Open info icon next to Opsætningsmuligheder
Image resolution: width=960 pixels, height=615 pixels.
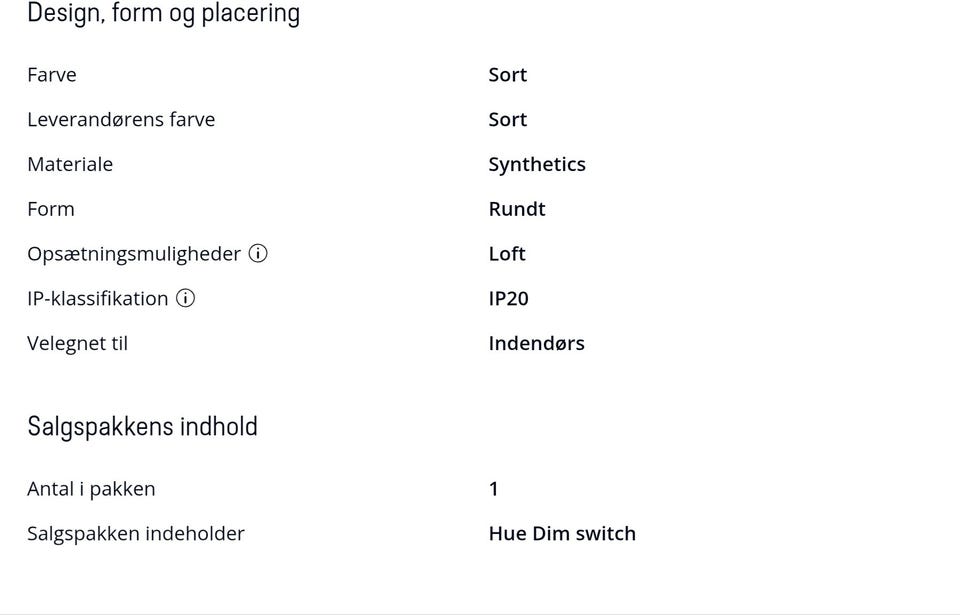[258, 254]
